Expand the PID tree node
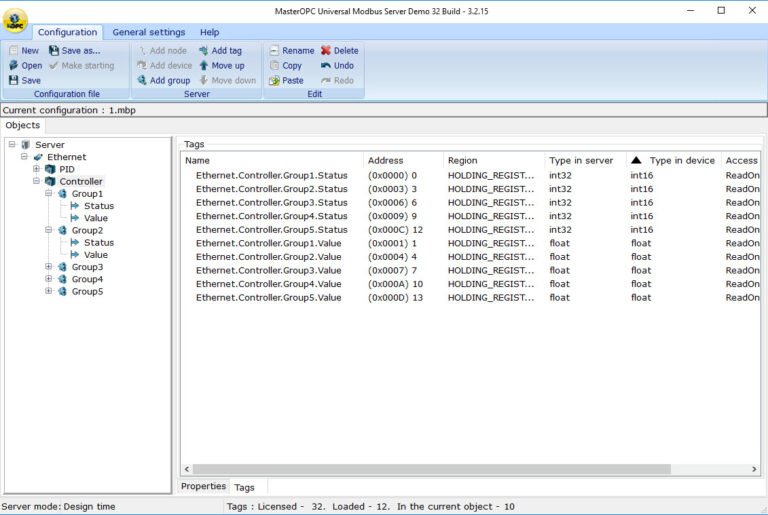 coord(36,169)
